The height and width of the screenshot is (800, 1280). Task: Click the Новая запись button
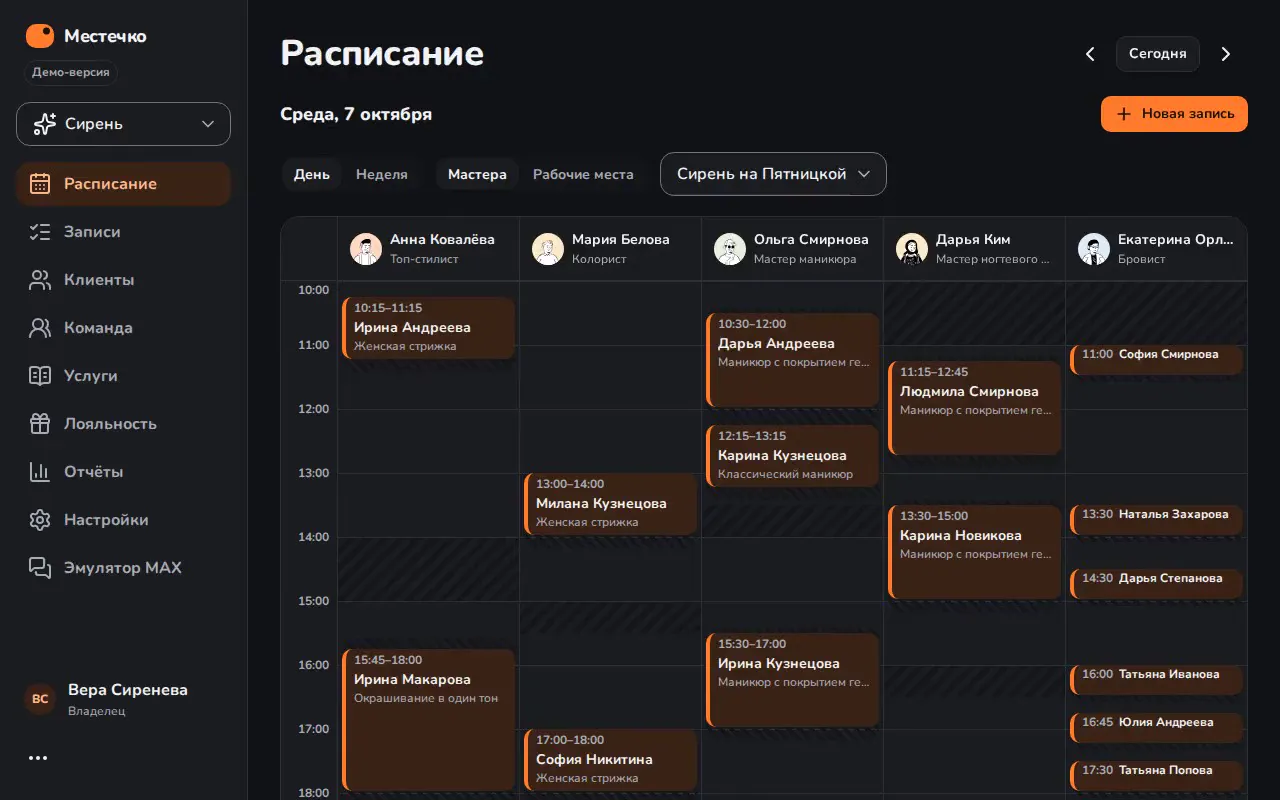click(x=1174, y=114)
